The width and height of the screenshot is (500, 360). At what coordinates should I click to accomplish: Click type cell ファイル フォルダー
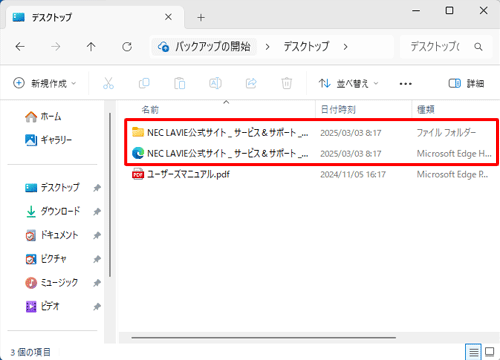point(446,133)
